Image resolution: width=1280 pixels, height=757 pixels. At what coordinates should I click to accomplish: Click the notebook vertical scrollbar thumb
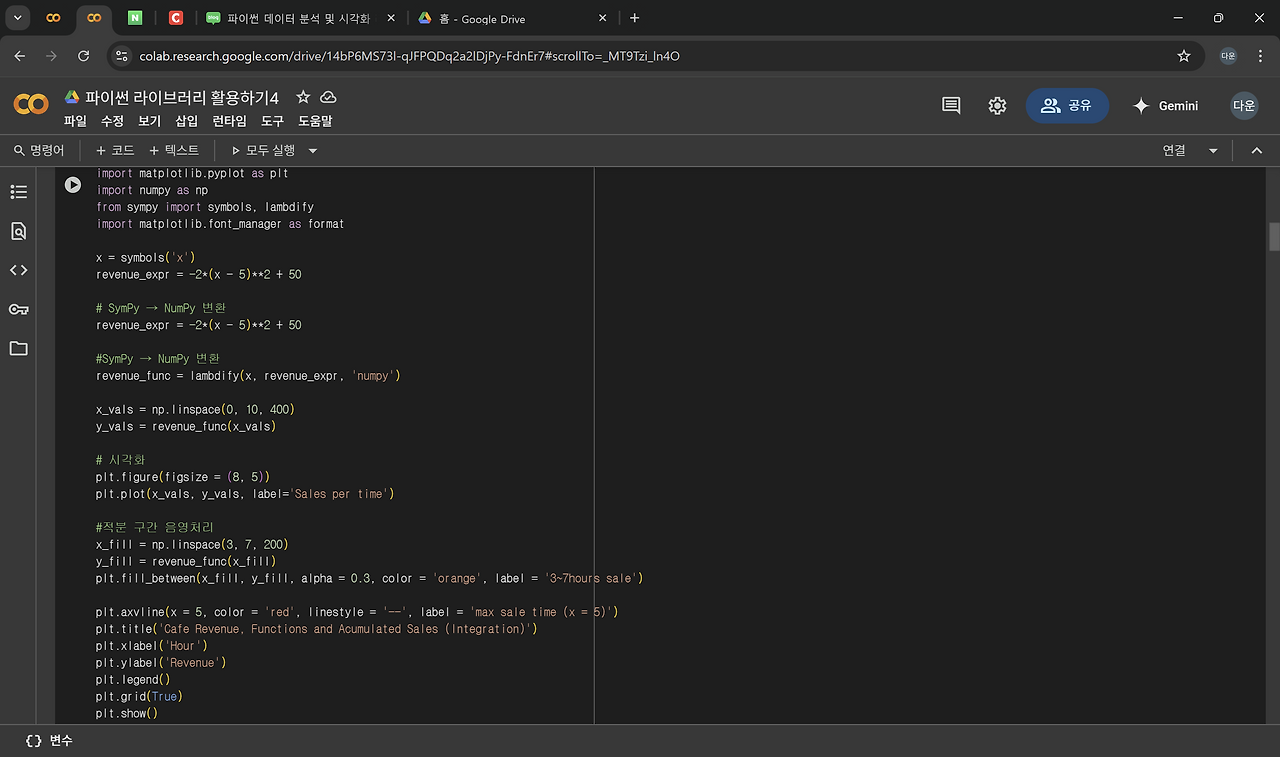(x=1274, y=236)
